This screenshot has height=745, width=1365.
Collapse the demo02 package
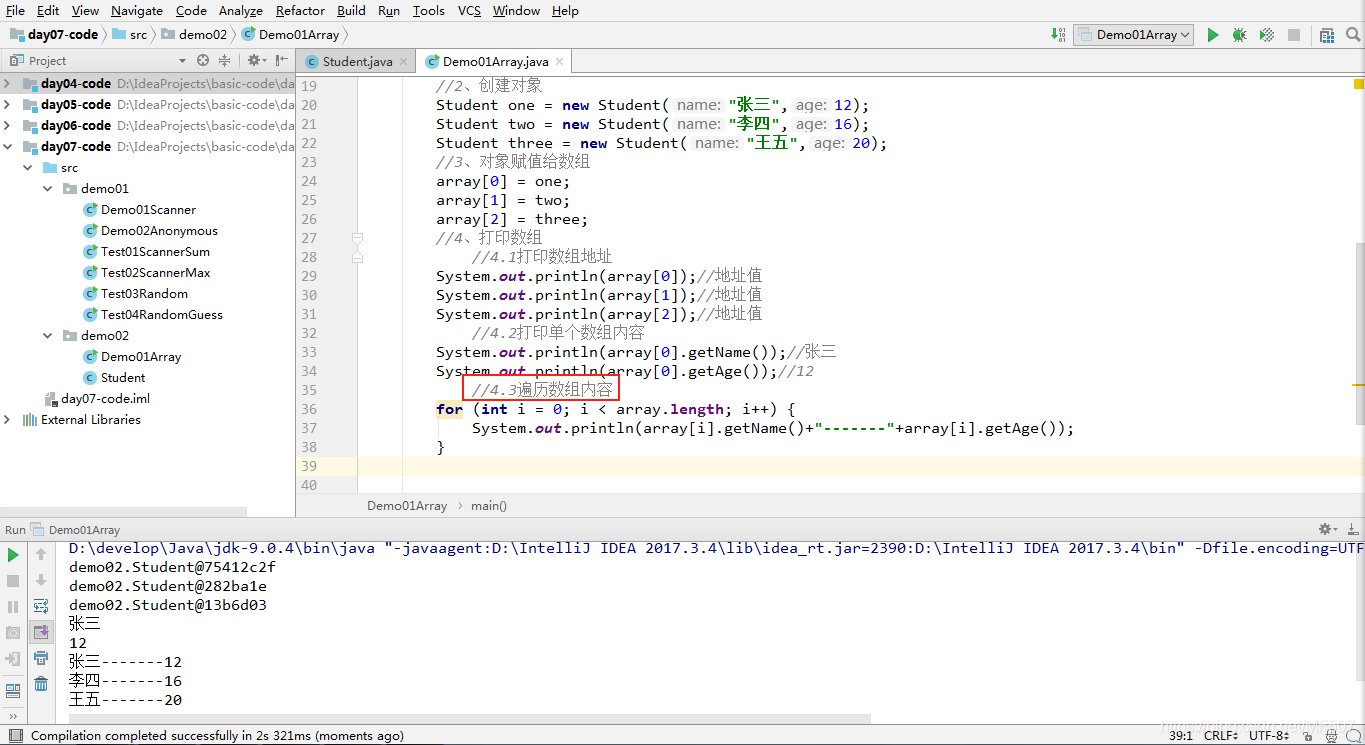click(x=48, y=336)
